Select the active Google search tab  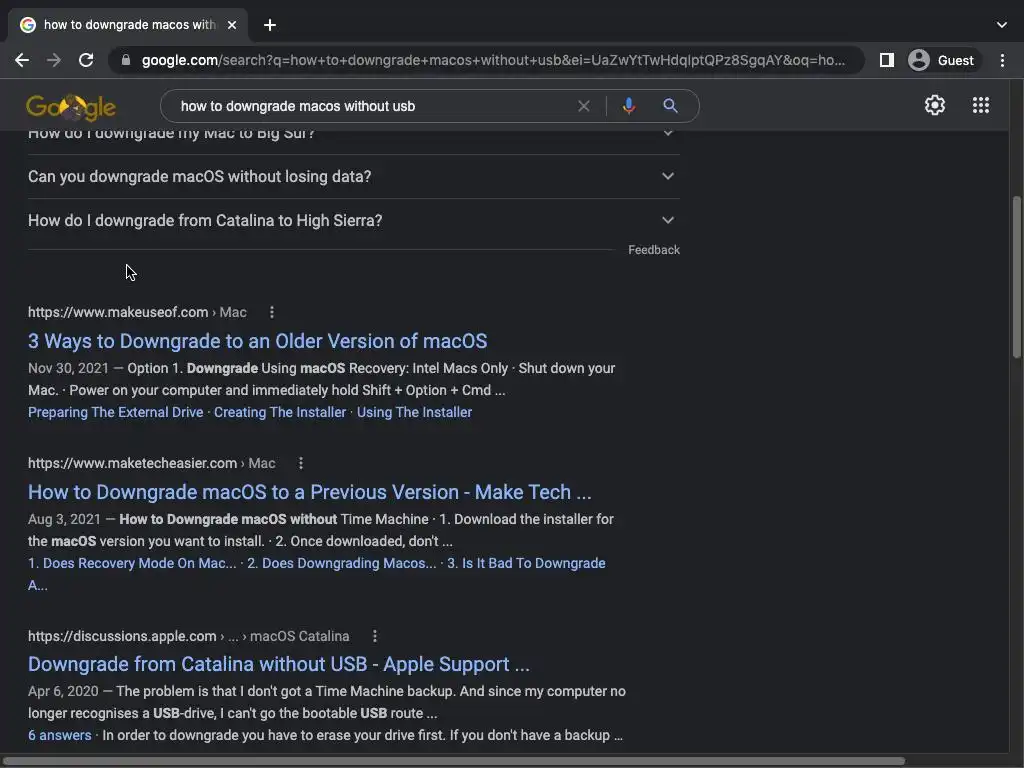pyautogui.click(x=129, y=25)
